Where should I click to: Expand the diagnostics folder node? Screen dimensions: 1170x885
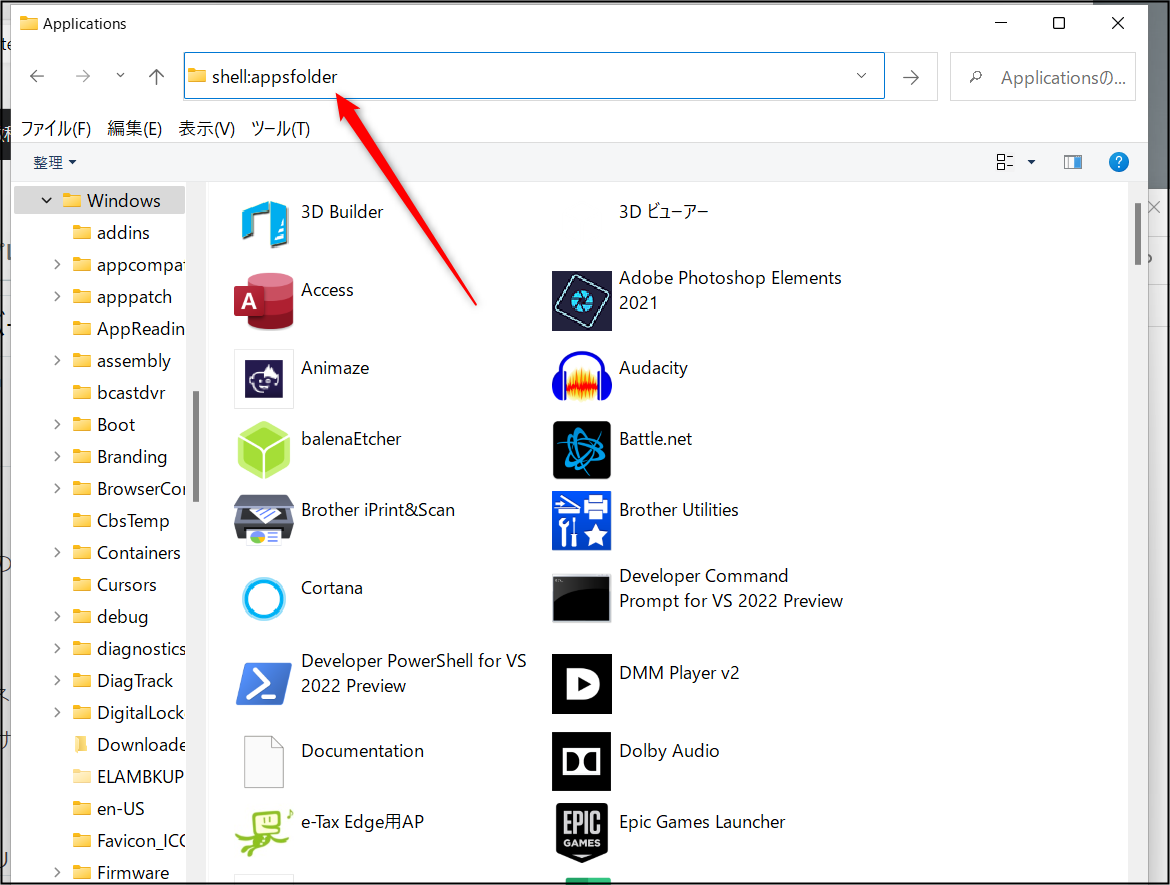[57, 648]
